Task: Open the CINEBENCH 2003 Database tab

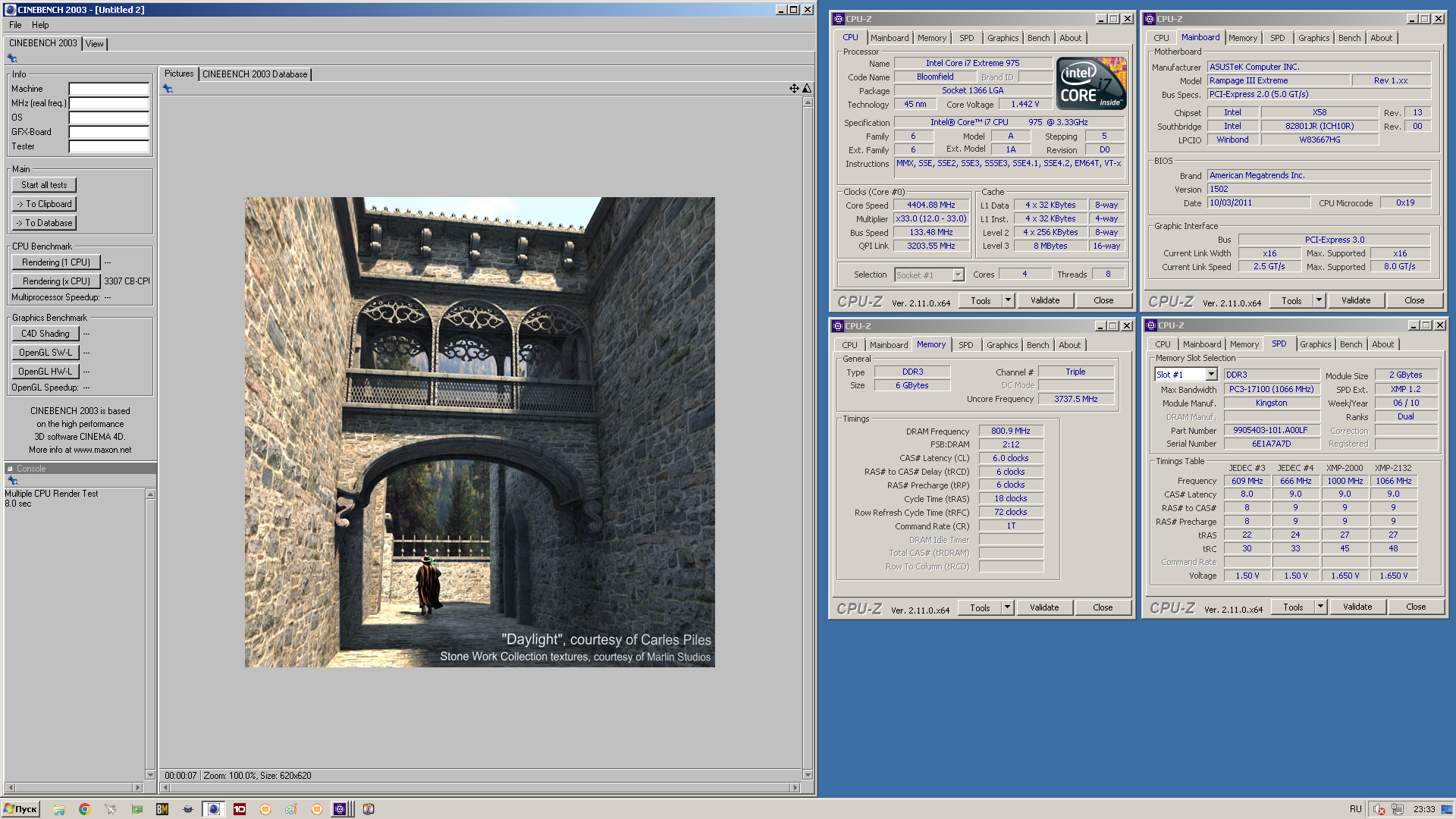Action: [255, 74]
